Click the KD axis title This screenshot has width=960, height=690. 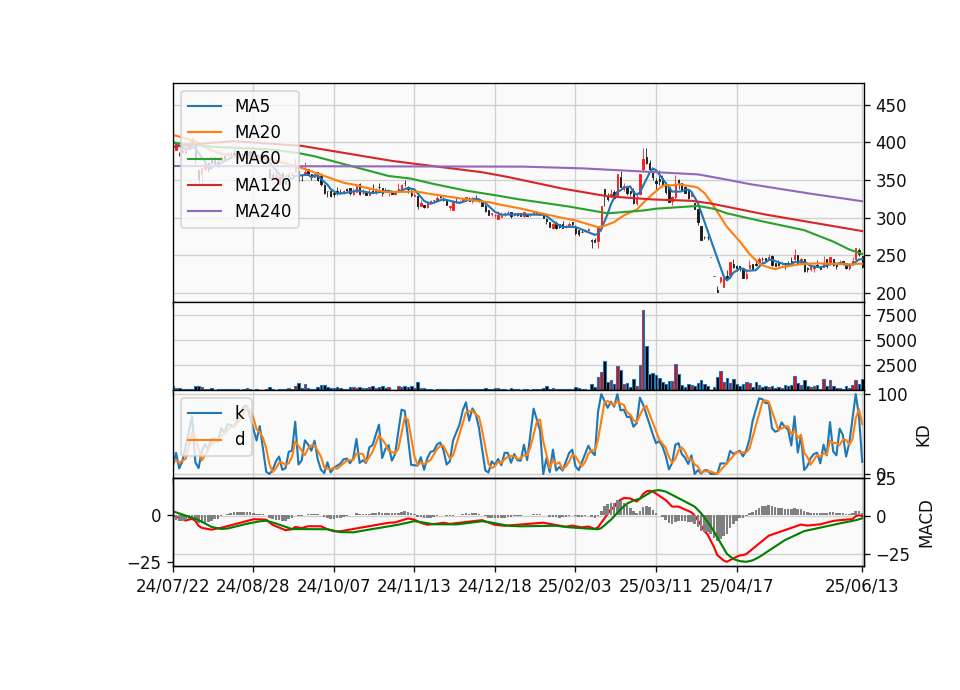[923, 436]
